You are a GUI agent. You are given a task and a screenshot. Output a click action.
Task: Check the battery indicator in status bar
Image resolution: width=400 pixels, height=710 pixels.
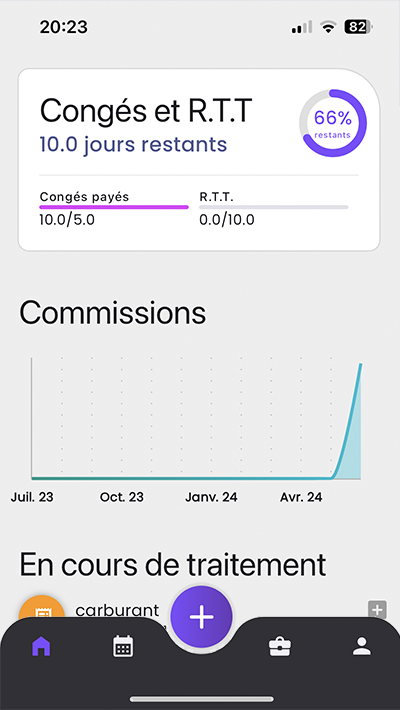click(358, 27)
